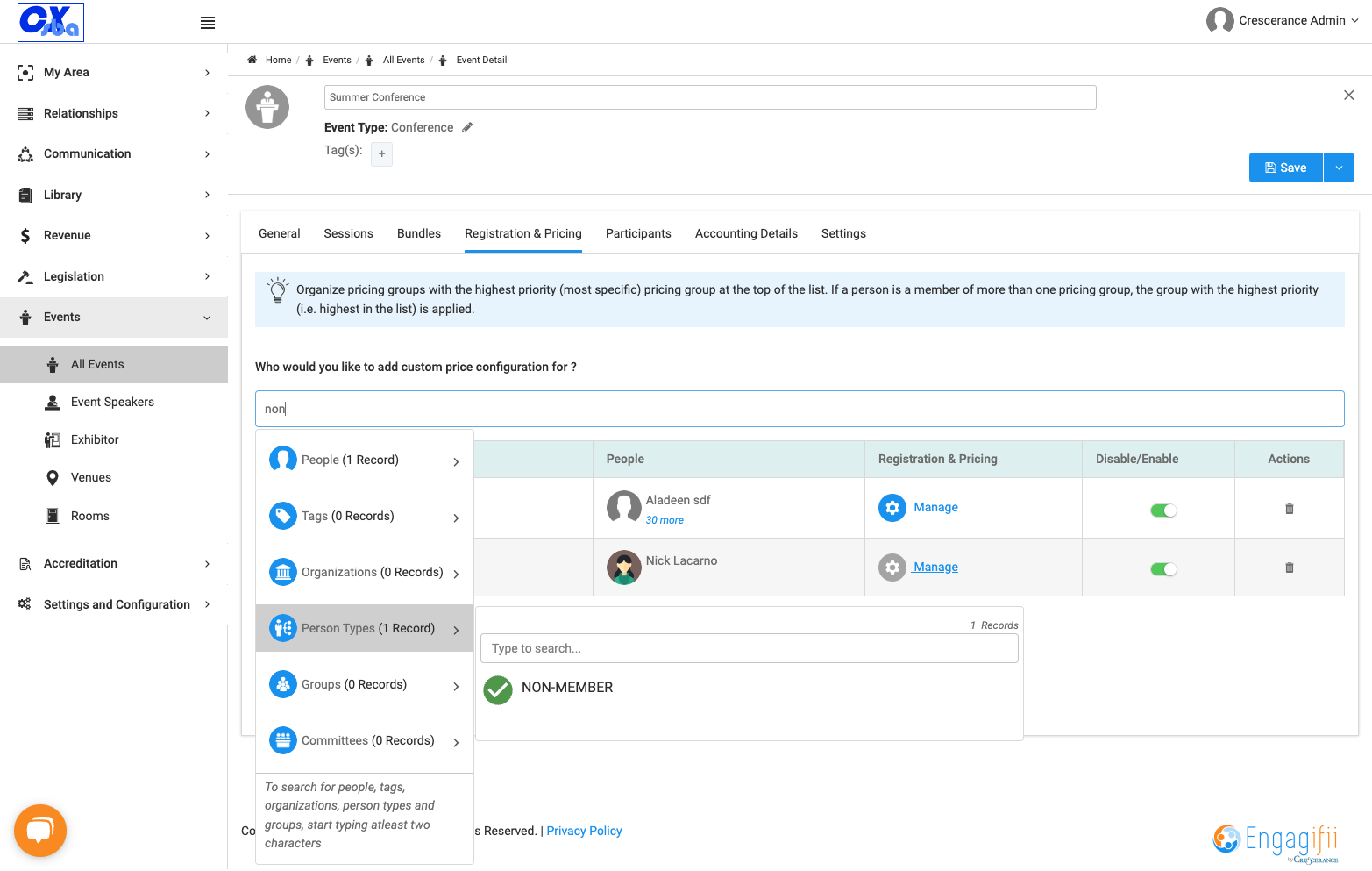
Task: Click the edit pencil beside Event Type
Action: 467,127
